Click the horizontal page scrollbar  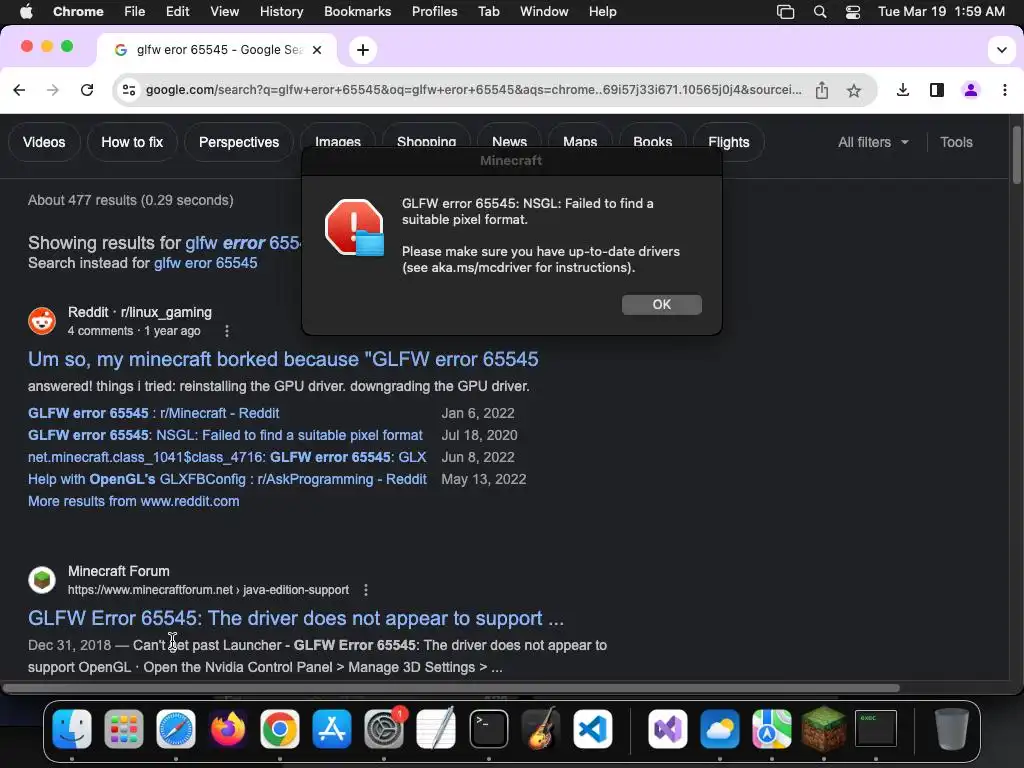point(451,688)
